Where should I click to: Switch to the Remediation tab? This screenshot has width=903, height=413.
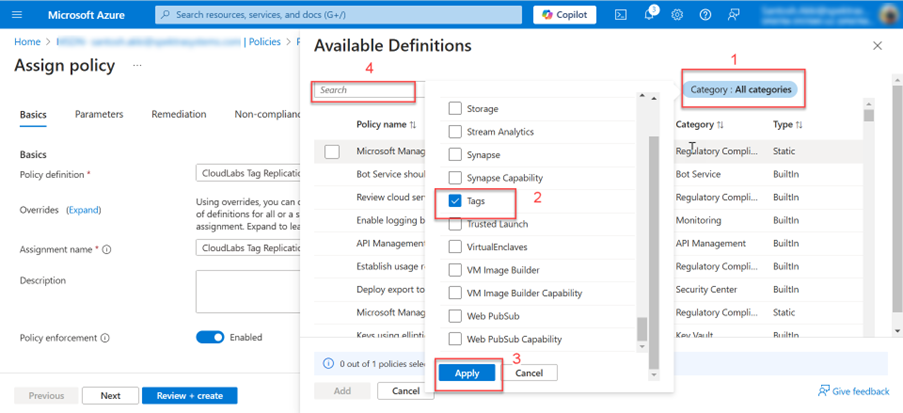[179, 115]
